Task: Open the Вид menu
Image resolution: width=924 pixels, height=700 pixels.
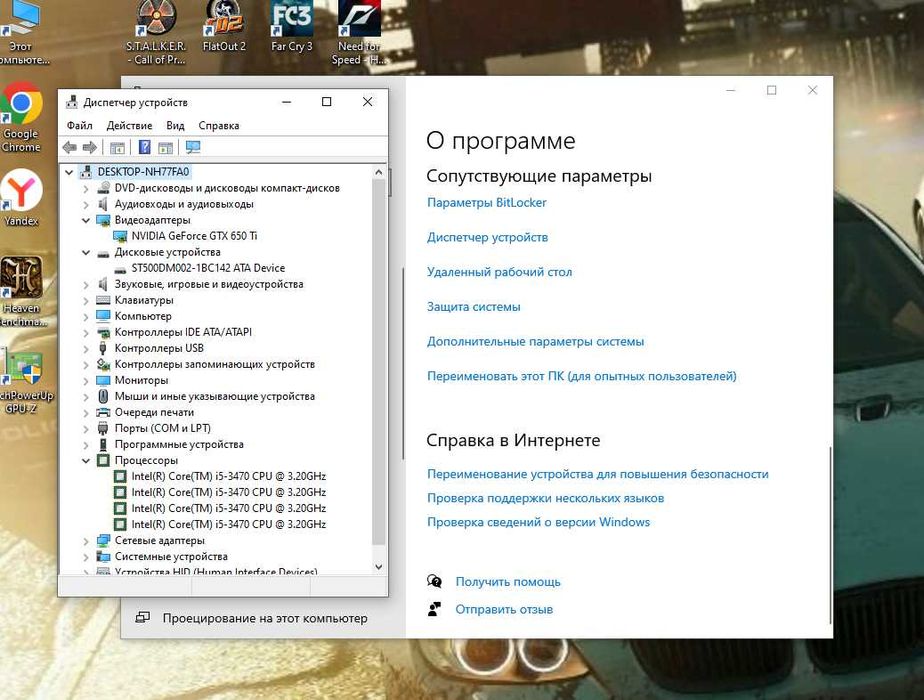Action: coord(175,126)
